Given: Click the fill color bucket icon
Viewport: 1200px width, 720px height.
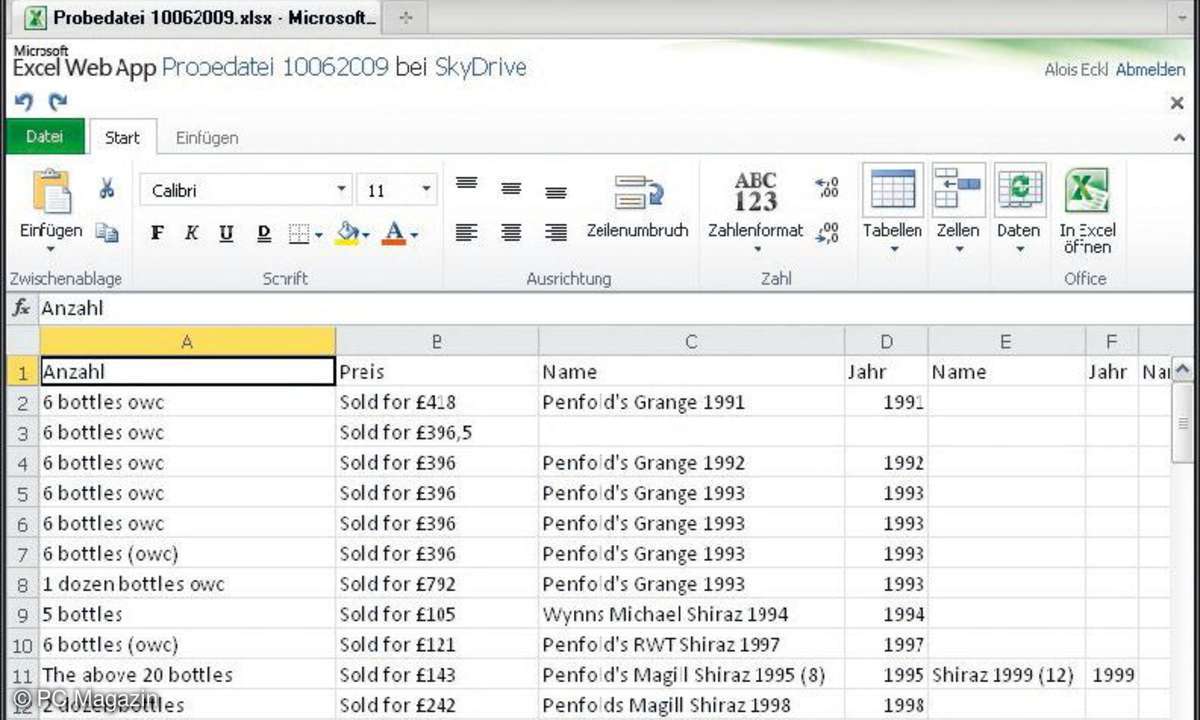Looking at the screenshot, I should (347, 233).
